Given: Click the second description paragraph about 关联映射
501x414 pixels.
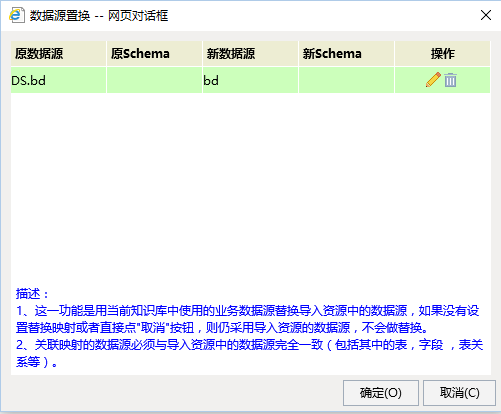Looking at the screenshot, I should coord(249,353).
